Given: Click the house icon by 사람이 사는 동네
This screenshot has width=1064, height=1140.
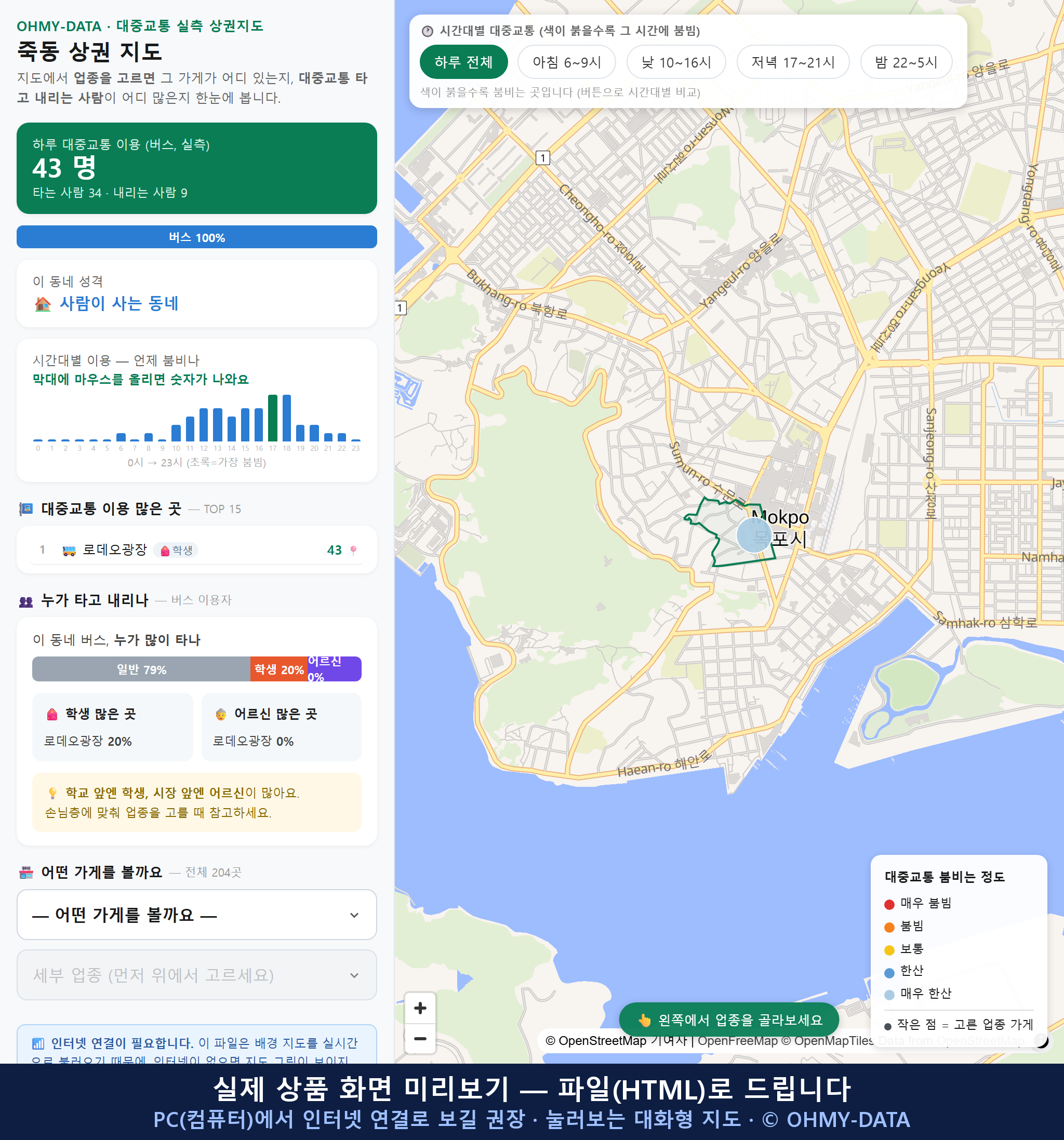Looking at the screenshot, I should (43, 304).
